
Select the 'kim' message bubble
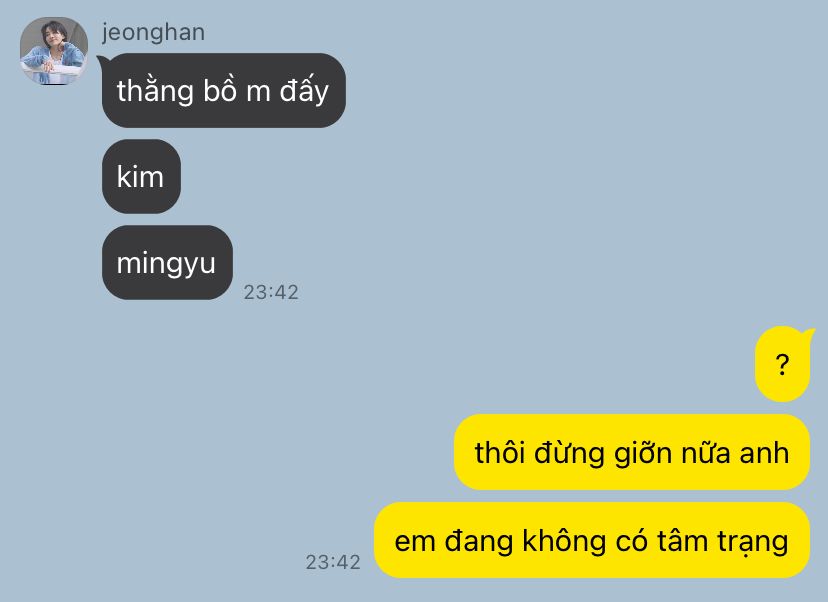(141, 176)
